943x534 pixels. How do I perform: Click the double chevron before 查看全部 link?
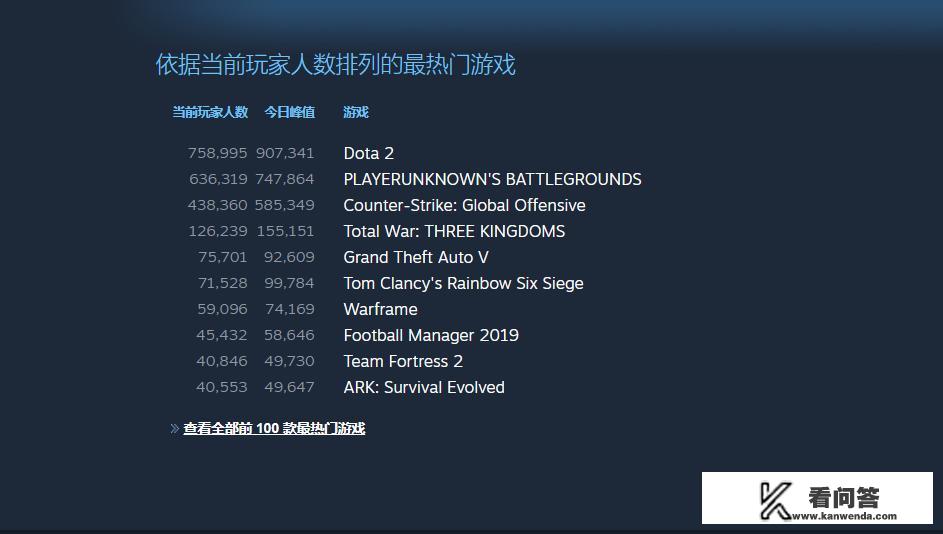[175, 429]
